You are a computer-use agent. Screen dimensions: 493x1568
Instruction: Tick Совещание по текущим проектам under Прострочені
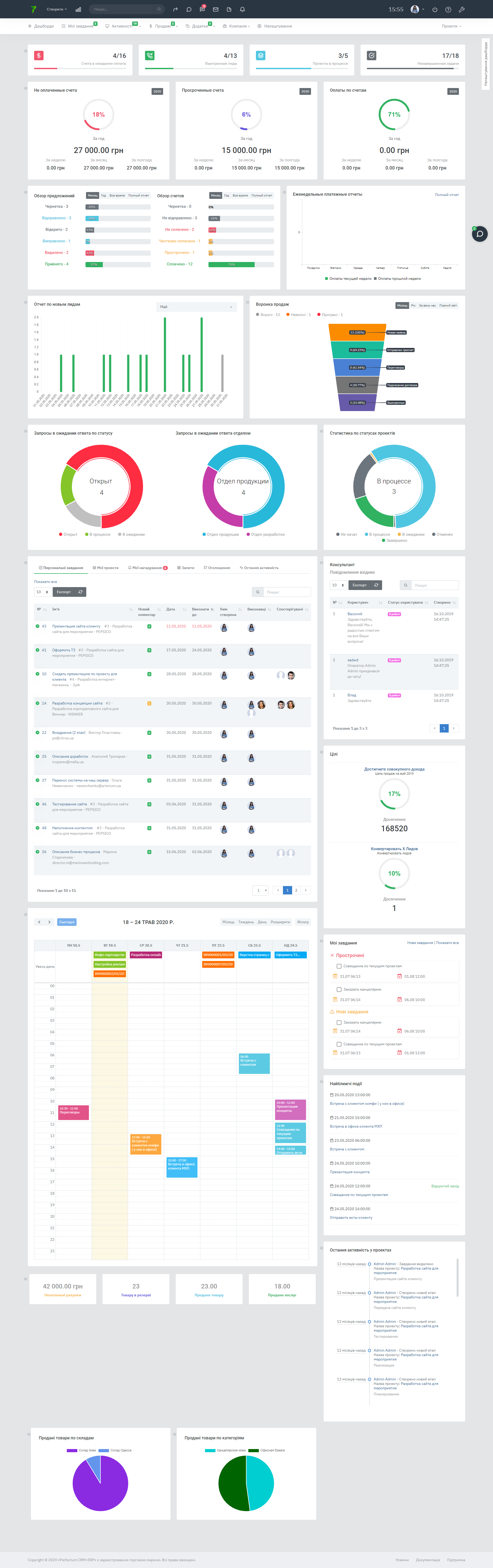coord(339,966)
